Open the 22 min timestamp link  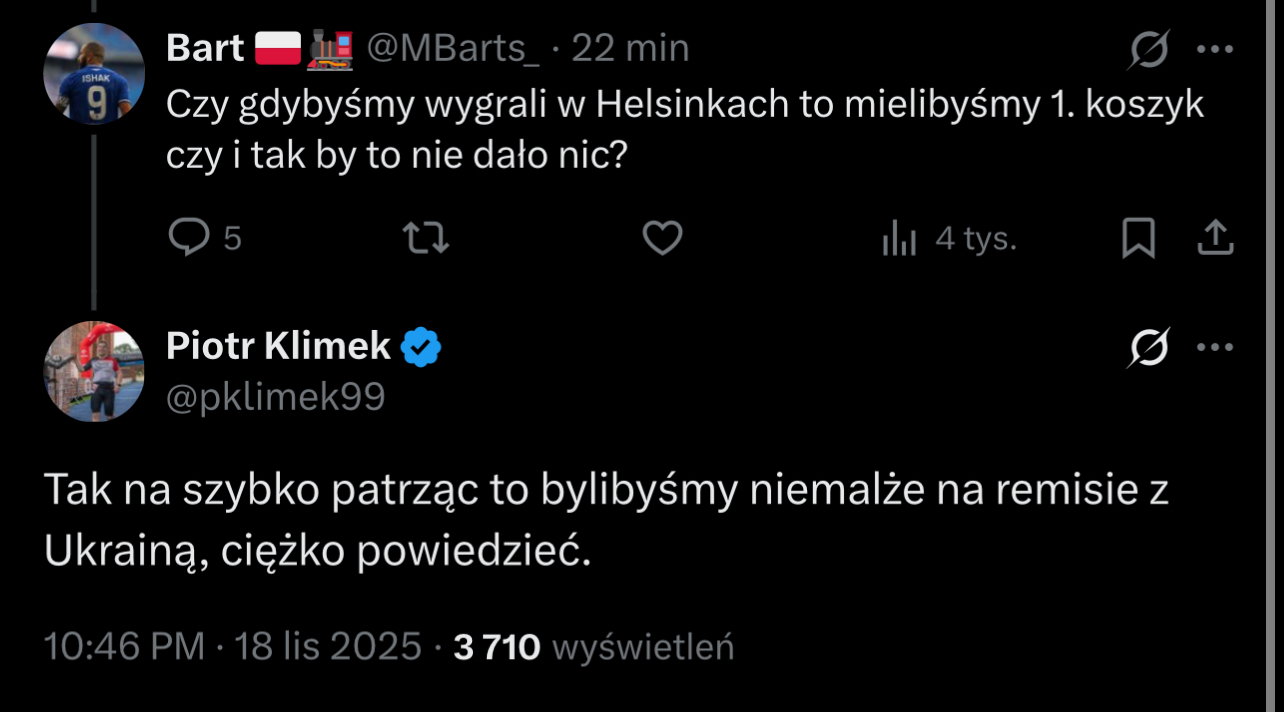(630, 48)
